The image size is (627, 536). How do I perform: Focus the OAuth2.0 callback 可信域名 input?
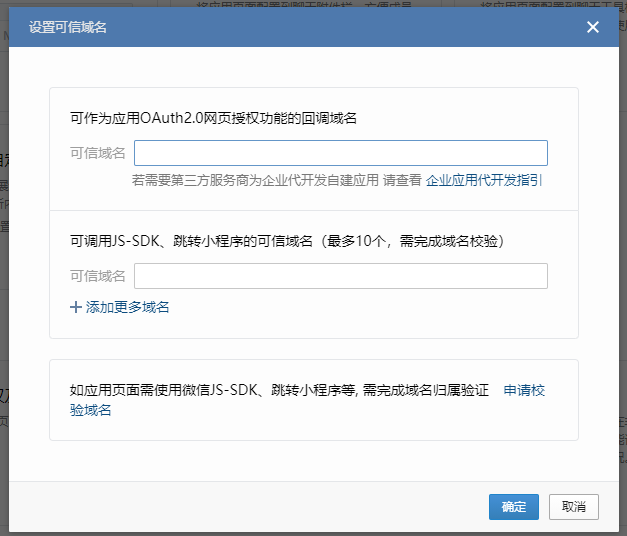click(340, 153)
